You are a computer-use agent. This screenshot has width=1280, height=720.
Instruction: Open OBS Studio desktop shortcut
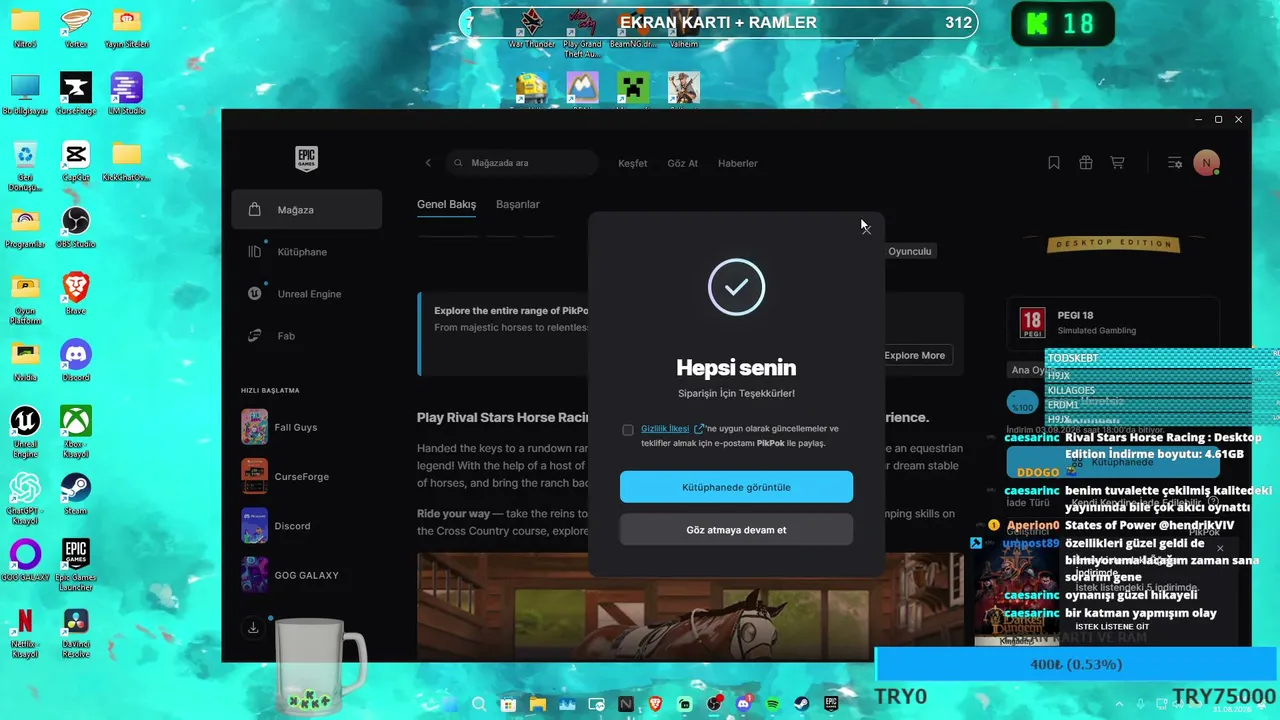point(76,227)
